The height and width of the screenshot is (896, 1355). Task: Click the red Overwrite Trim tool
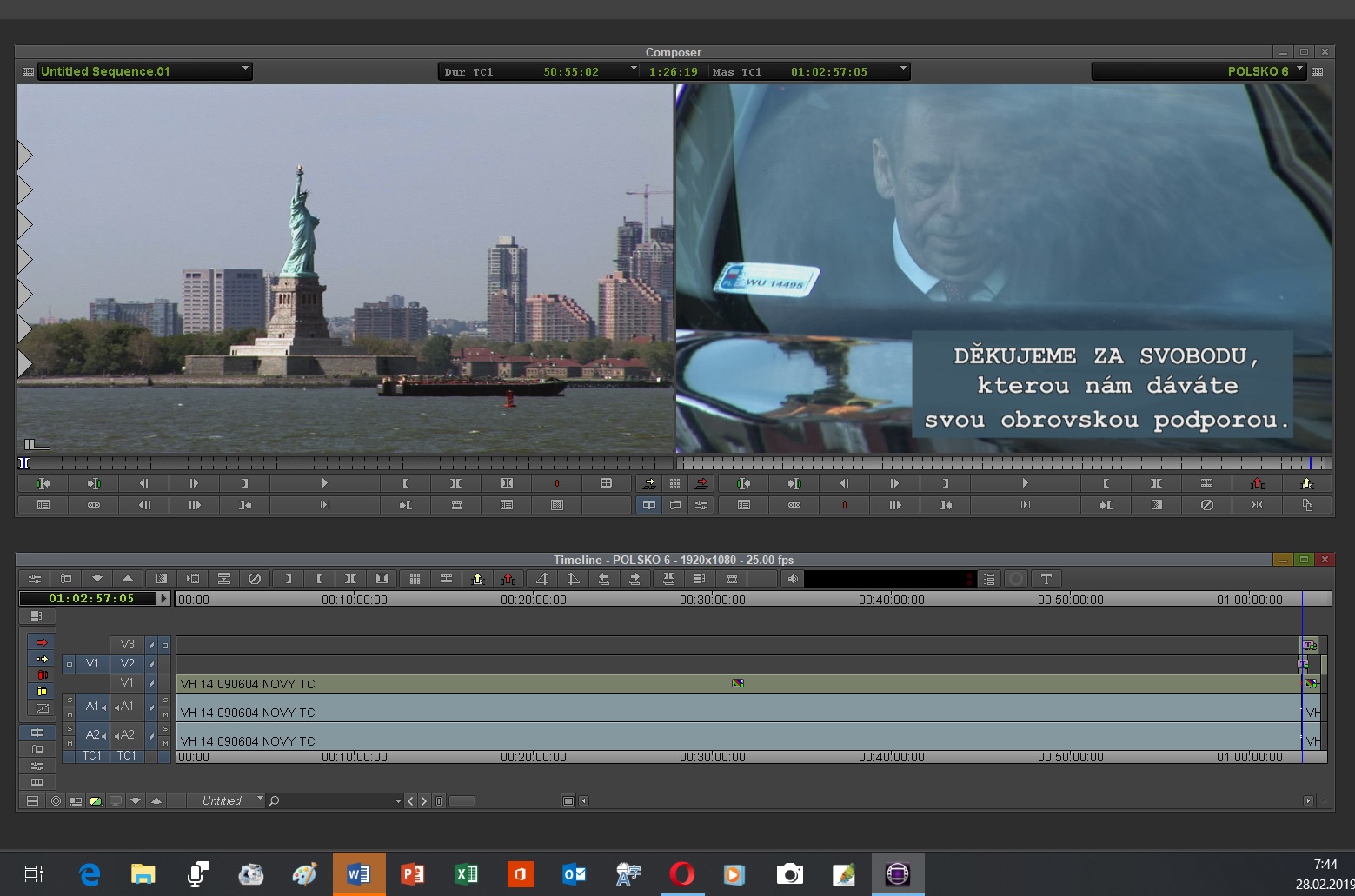(41, 675)
